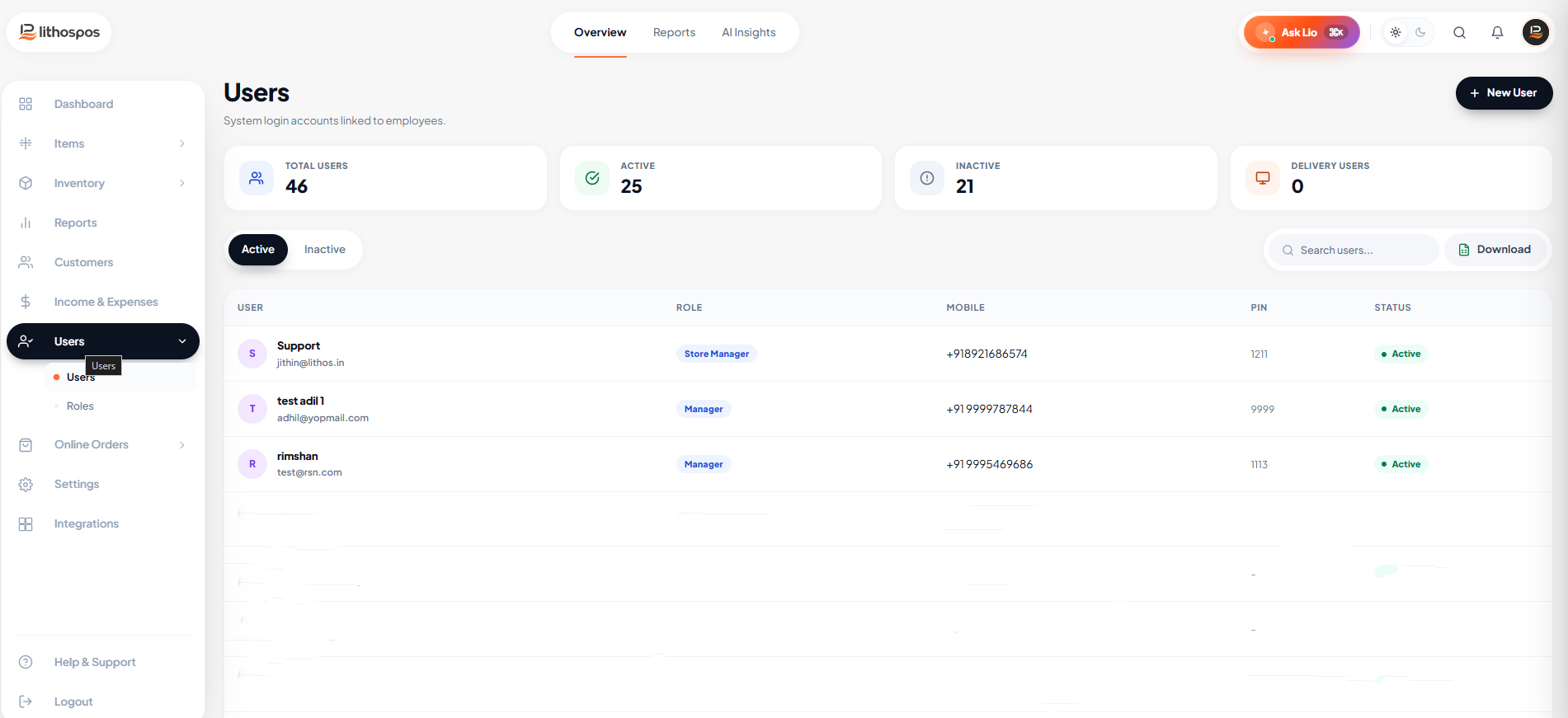Select the Overview tab

pyautogui.click(x=600, y=33)
